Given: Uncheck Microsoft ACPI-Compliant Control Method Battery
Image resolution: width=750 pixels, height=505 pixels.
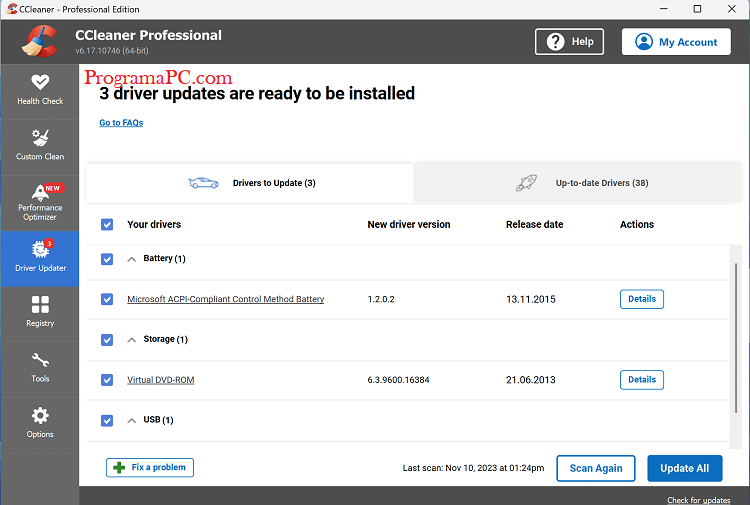Looking at the screenshot, I should [107, 299].
